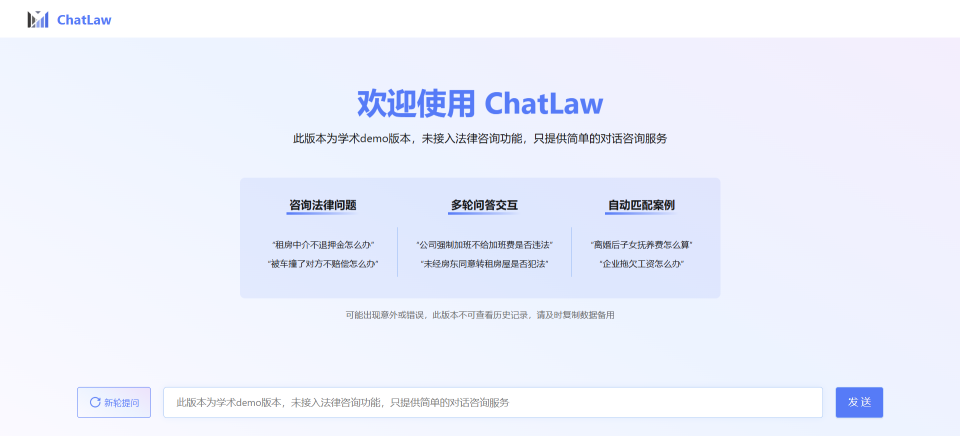Focus the chat message input field
The image size is (960, 436).
coord(493,402)
